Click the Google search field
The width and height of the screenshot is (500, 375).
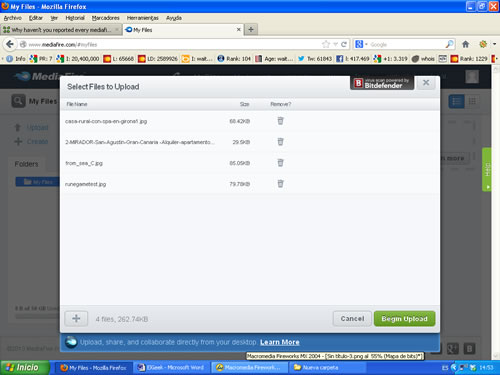pos(407,44)
